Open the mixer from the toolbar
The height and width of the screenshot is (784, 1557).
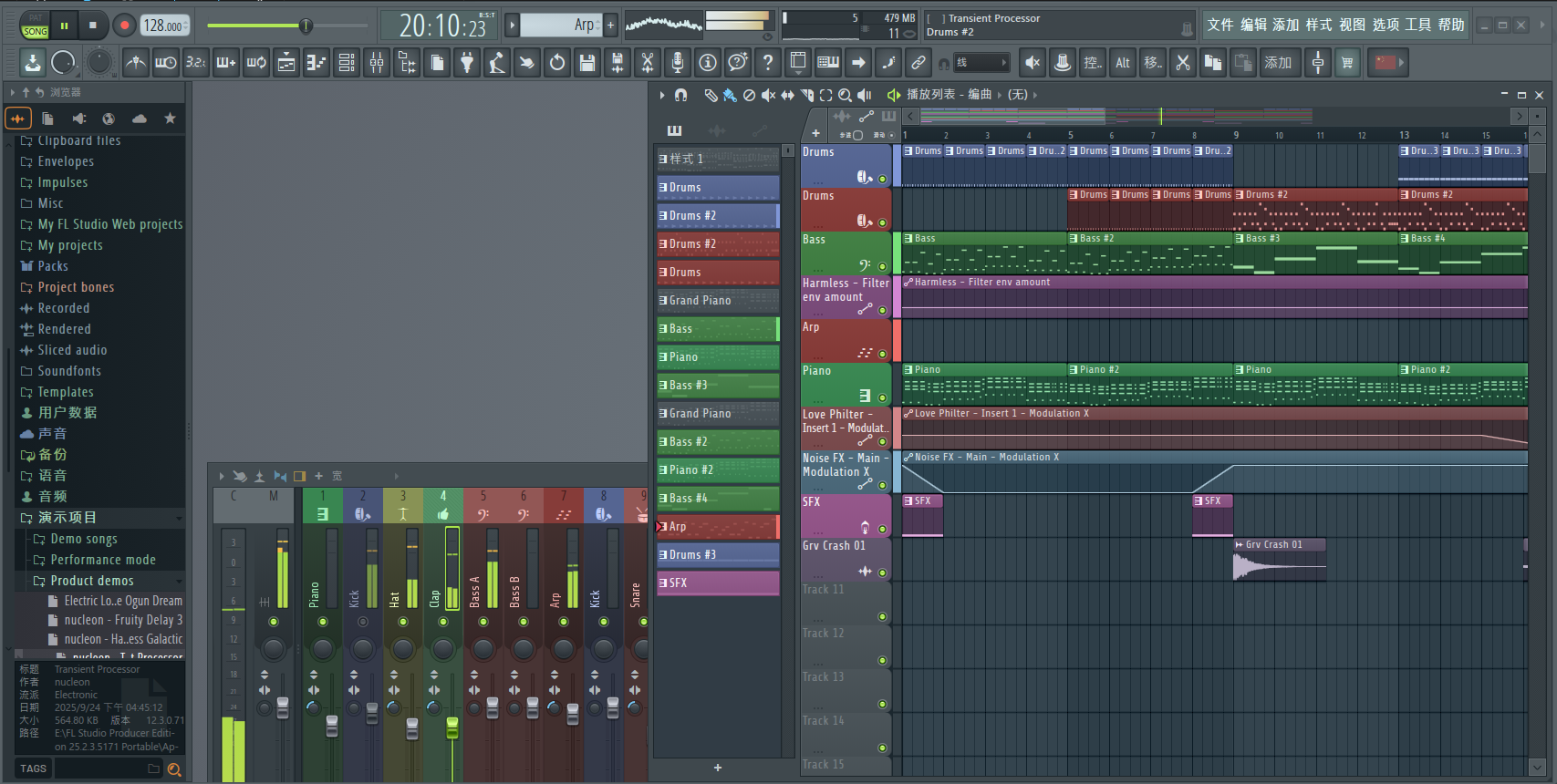[x=377, y=63]
